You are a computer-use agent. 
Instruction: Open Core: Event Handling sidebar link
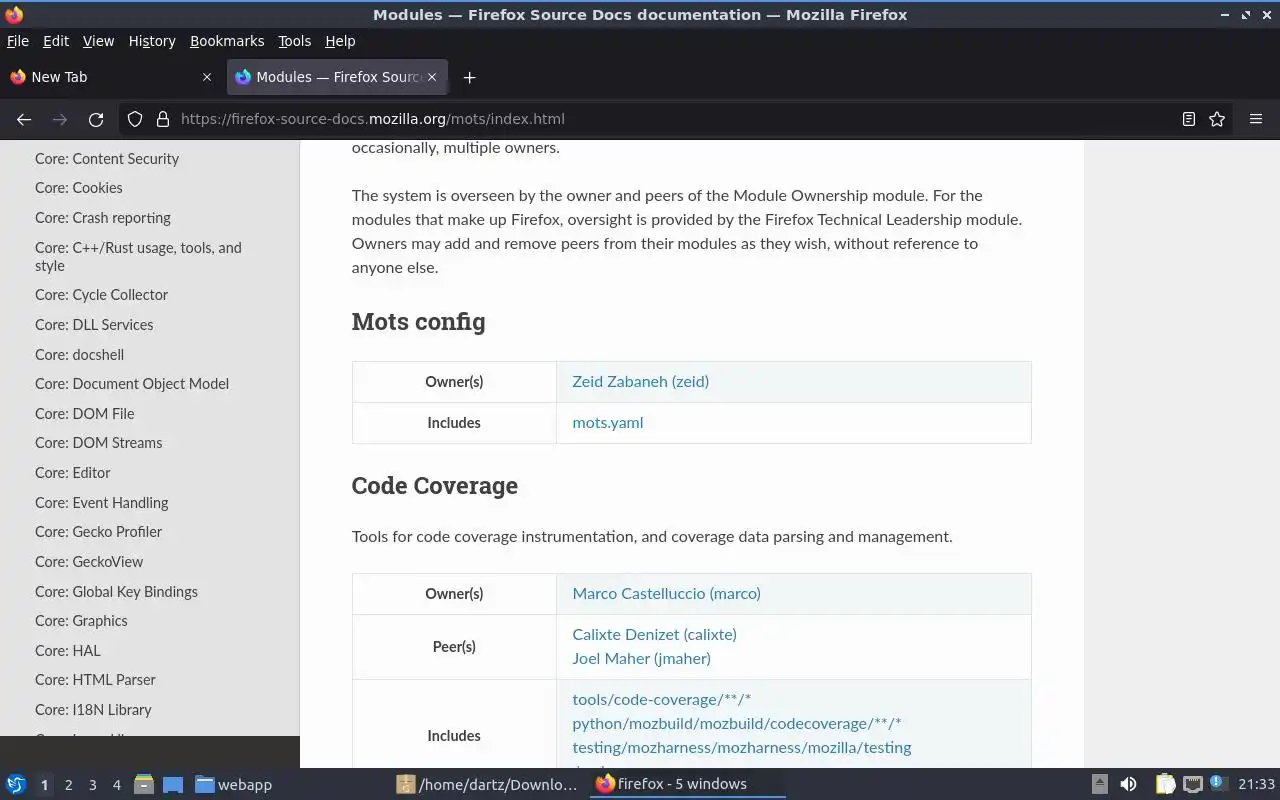(x=101, y=503)
